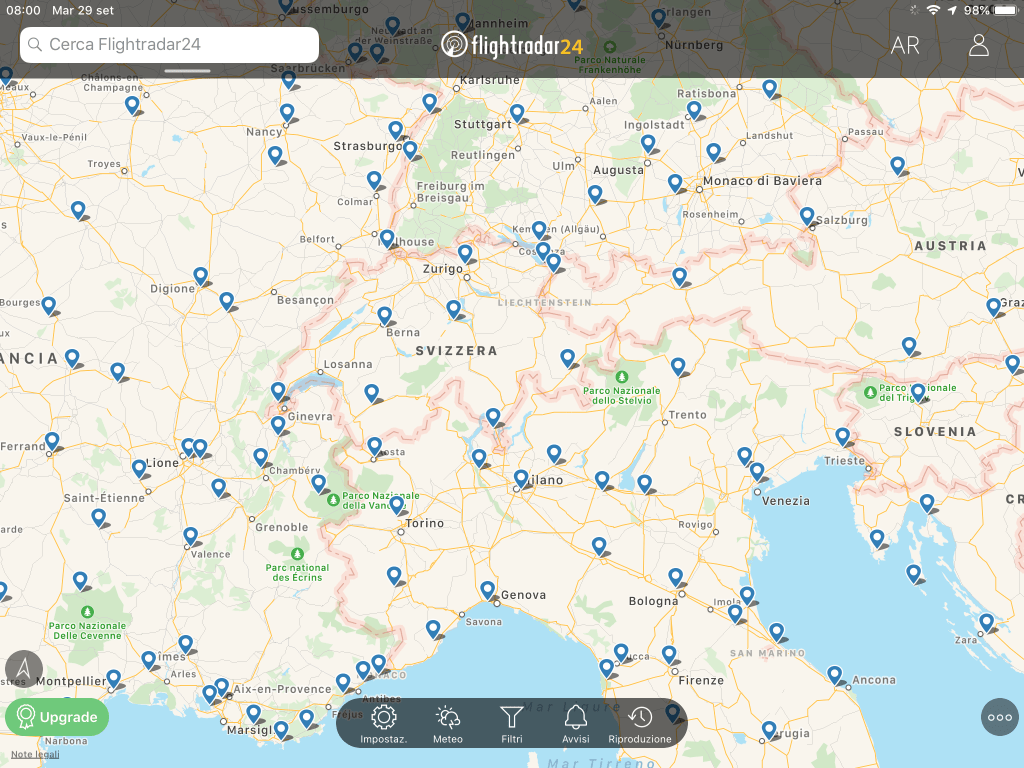
Task: Select the airport pin near Trieste
Action: click(x=843, y=437)
